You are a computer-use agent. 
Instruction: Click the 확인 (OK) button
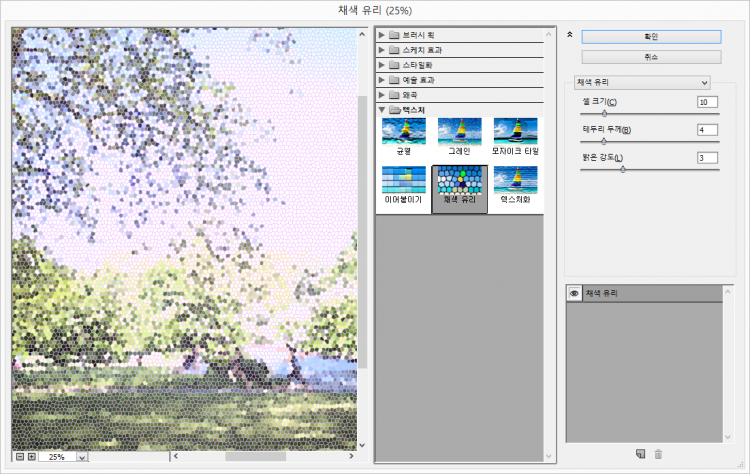pyautogui.click(x=651, y=36)
